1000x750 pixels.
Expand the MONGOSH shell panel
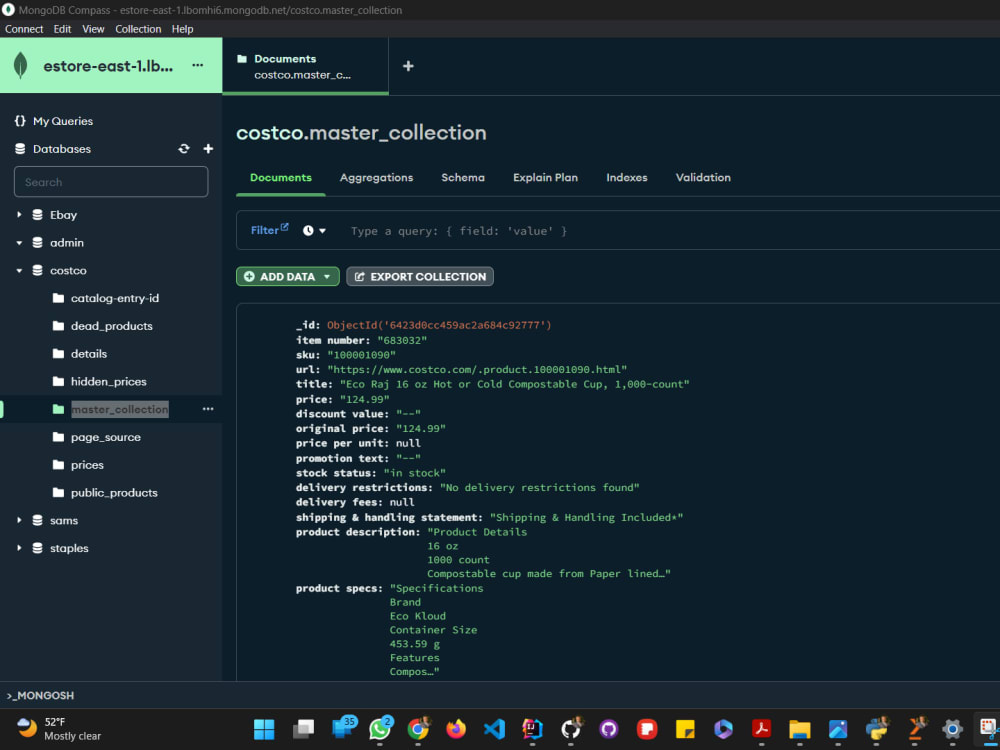[x=40, y=695]
